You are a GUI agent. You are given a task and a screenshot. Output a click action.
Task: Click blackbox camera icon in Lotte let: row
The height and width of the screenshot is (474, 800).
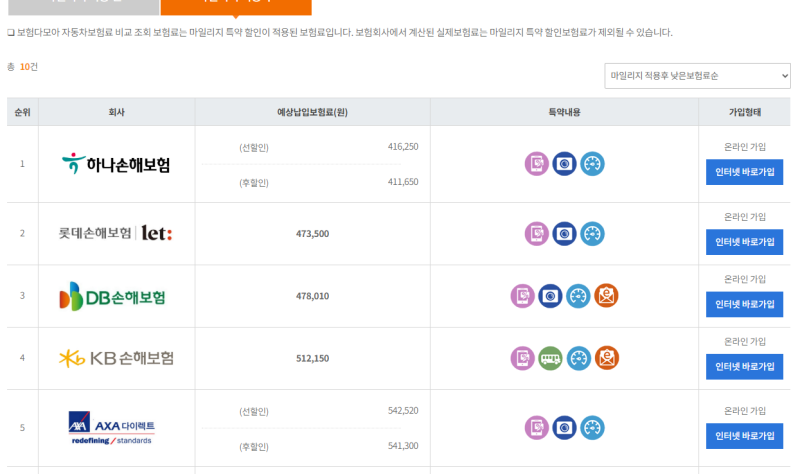coord(564,234)
